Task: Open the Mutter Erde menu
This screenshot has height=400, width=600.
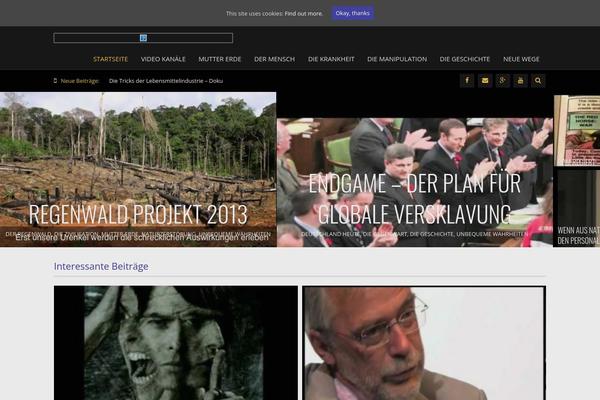Action: [x=220, y=59]
